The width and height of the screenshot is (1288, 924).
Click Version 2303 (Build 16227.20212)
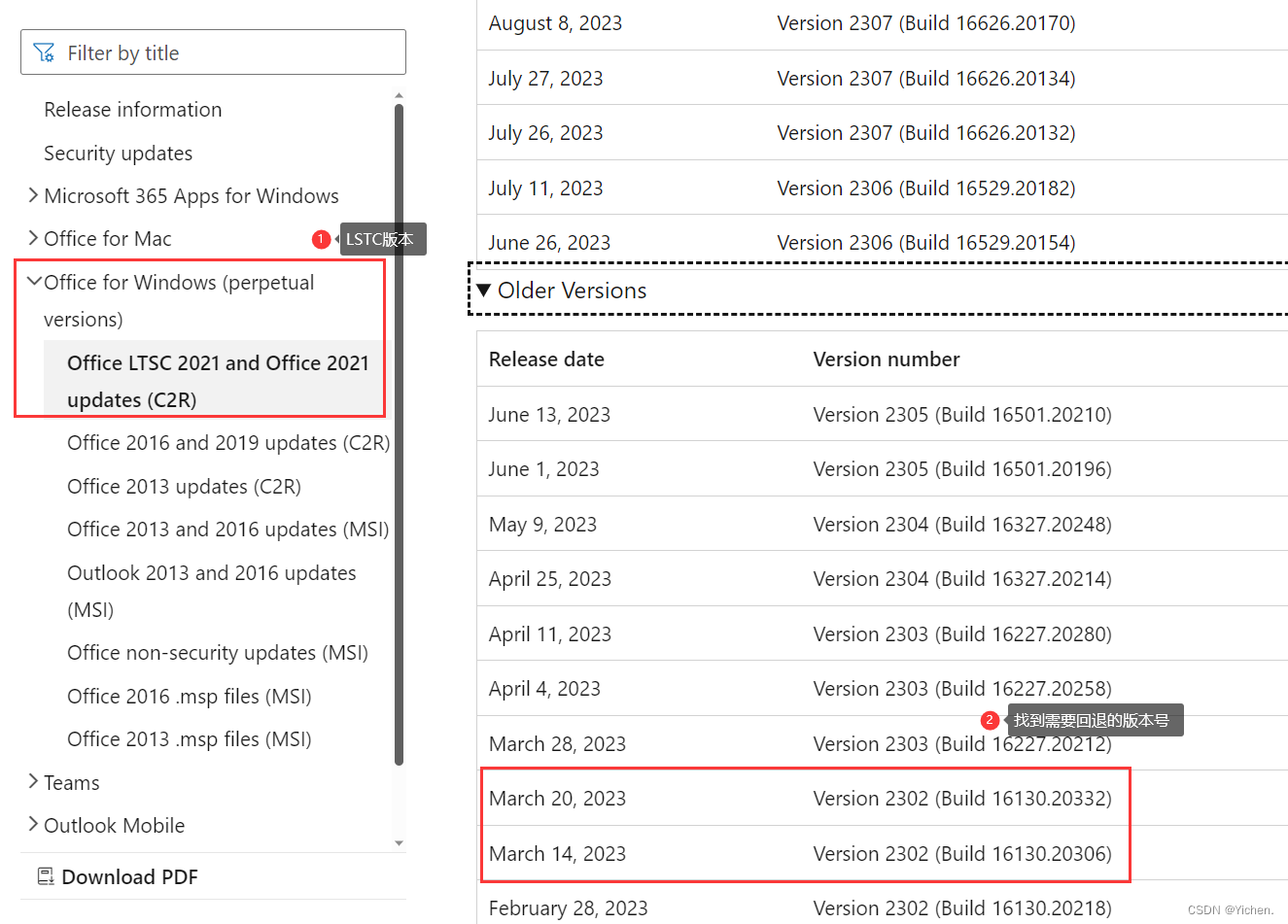[962, 744]
